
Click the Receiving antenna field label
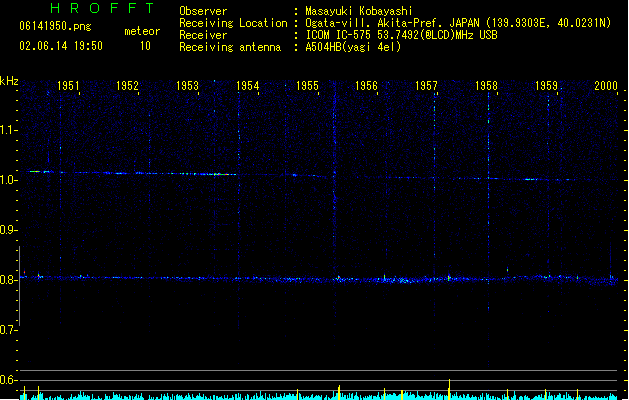230,47
